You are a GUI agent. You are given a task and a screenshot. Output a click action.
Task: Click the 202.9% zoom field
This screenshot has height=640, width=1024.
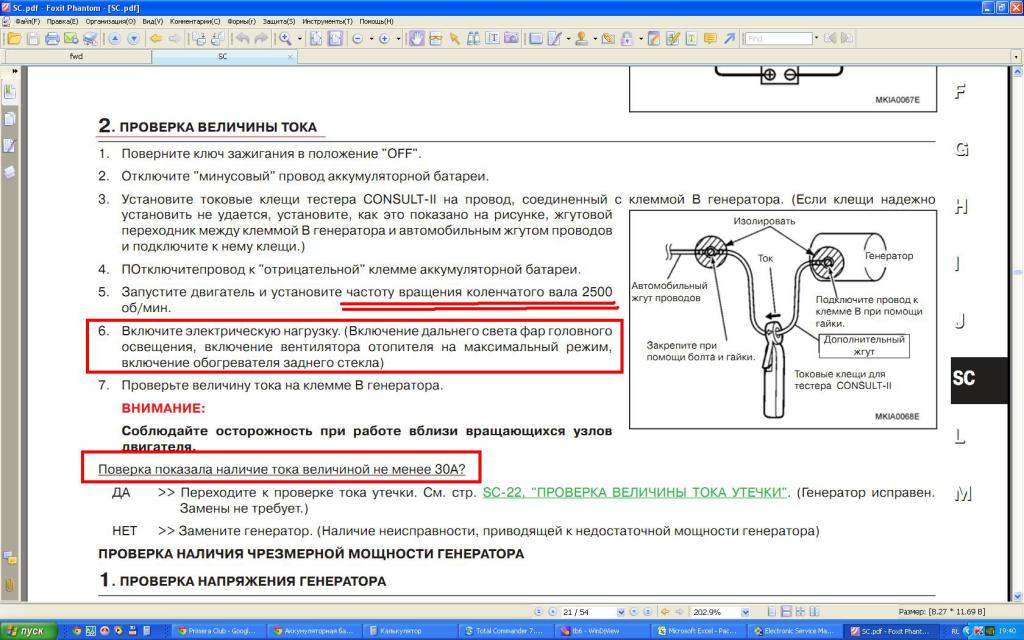tap(716, 612)
